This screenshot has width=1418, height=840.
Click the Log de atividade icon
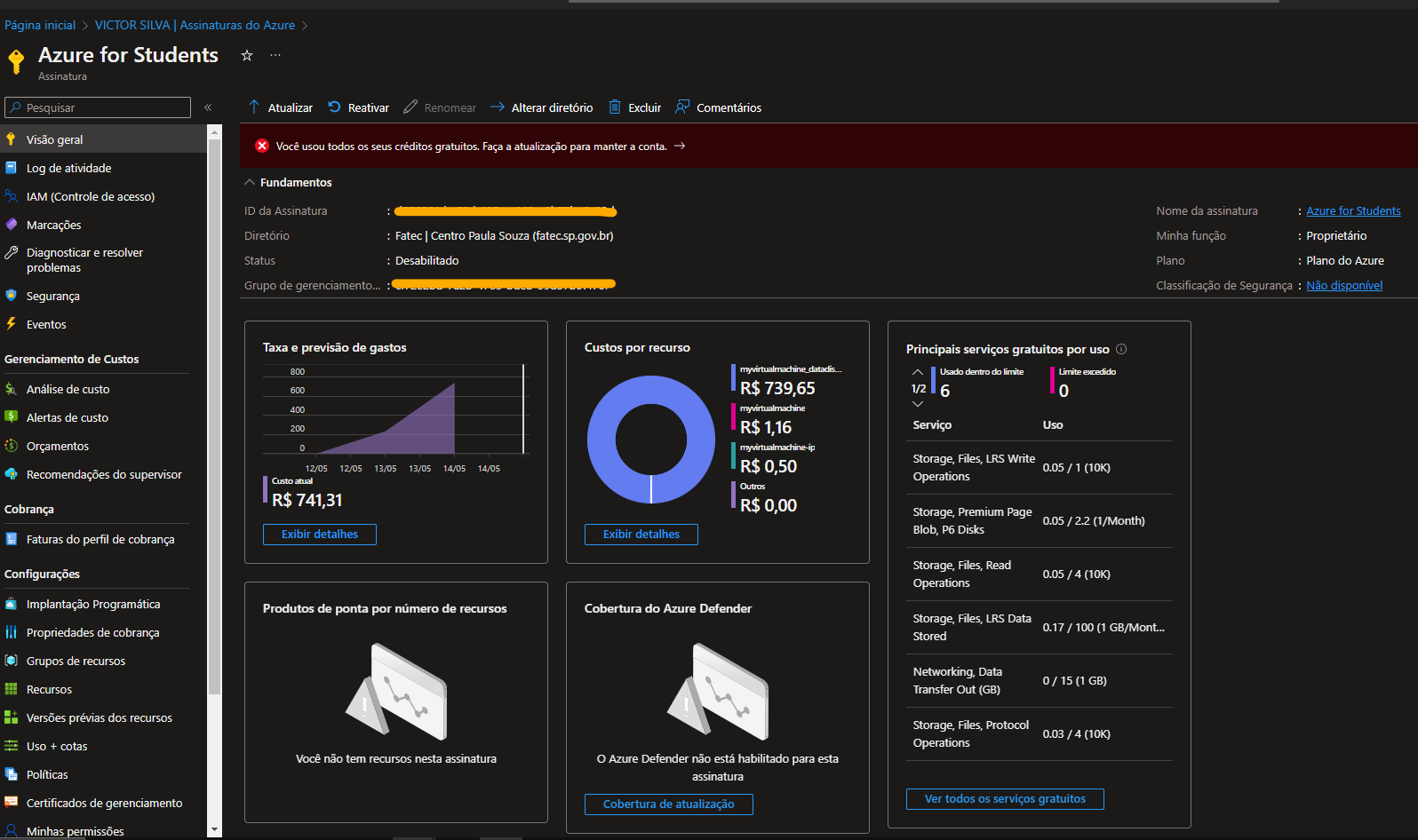point(12,167)
